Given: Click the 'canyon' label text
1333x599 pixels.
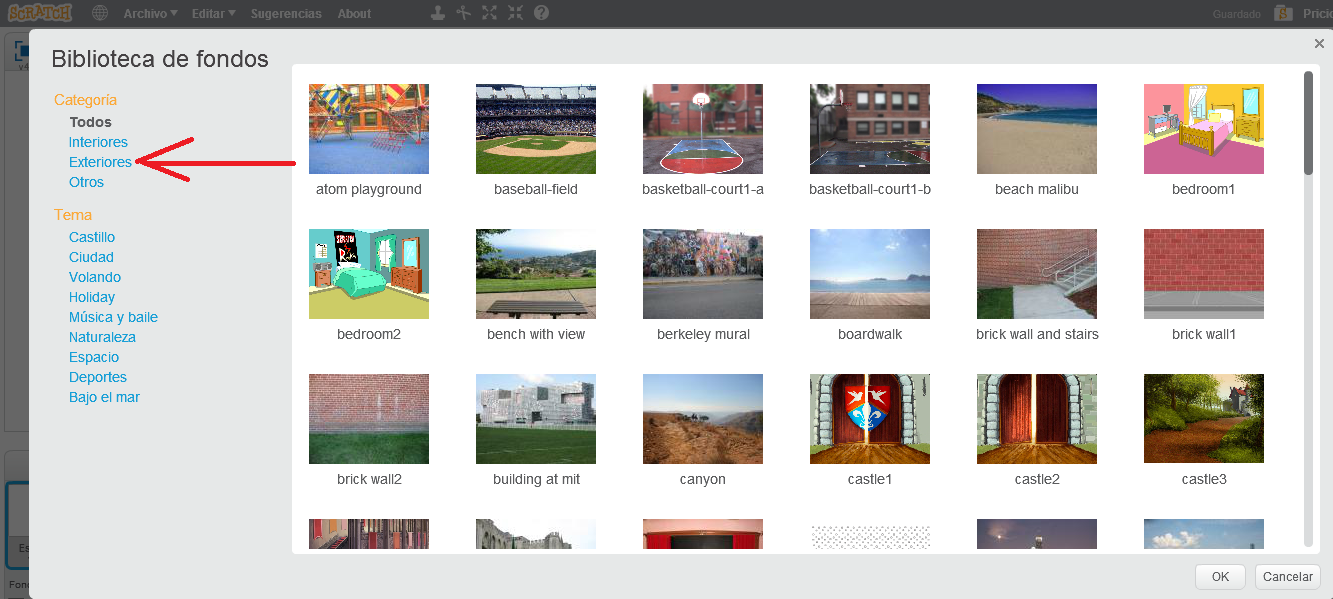Looking at the screenshot, I should point(703,479).
